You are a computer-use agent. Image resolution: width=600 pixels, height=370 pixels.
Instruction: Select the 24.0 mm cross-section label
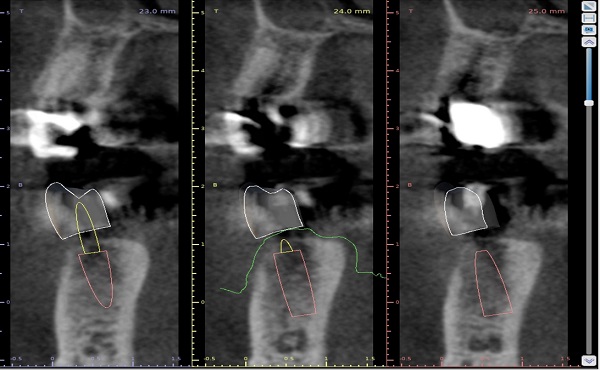352,11
